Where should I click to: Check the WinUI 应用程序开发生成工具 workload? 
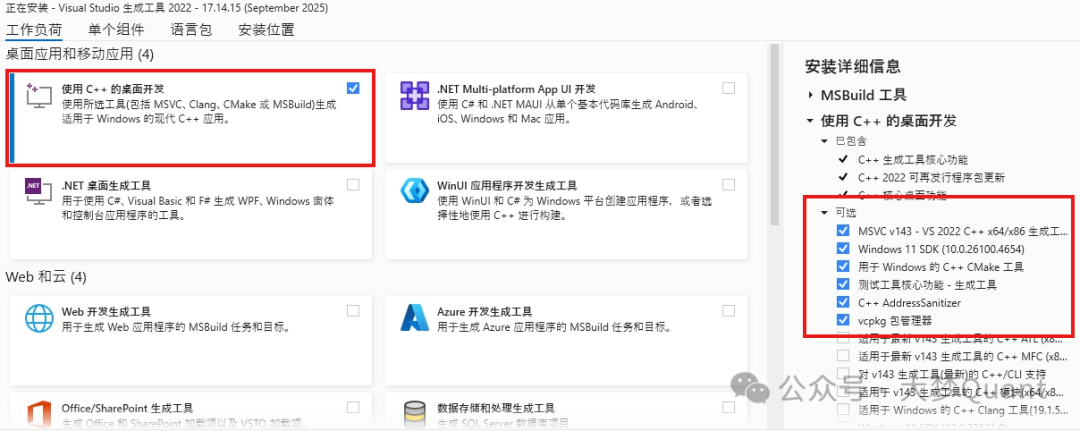coord(729,185)
